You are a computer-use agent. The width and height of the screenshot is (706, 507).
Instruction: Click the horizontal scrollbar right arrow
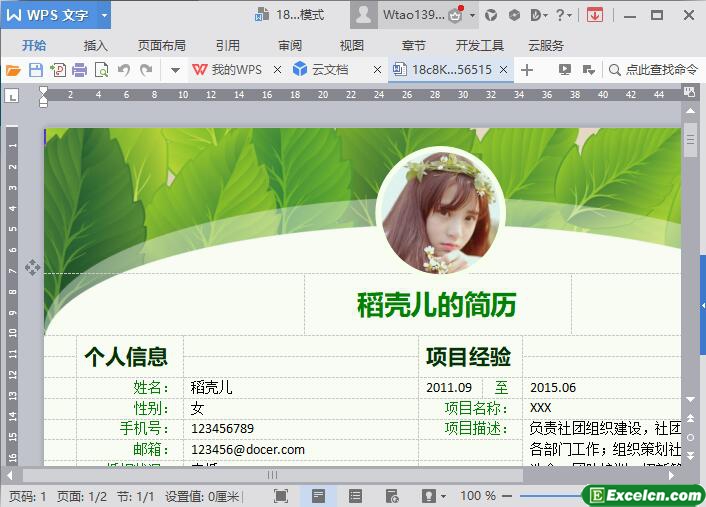click(671, 475)
